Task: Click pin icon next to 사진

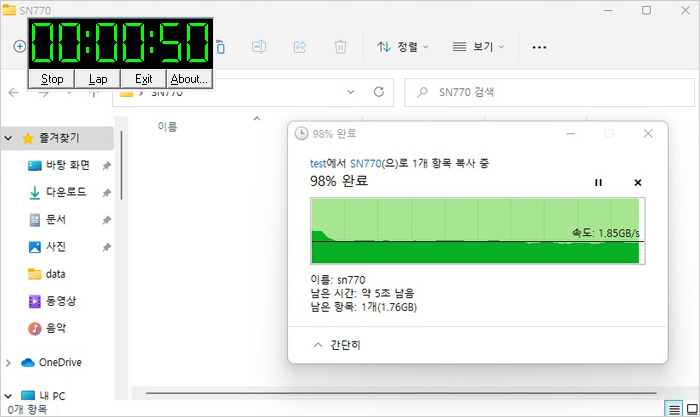Action: [x=106, y=247]
